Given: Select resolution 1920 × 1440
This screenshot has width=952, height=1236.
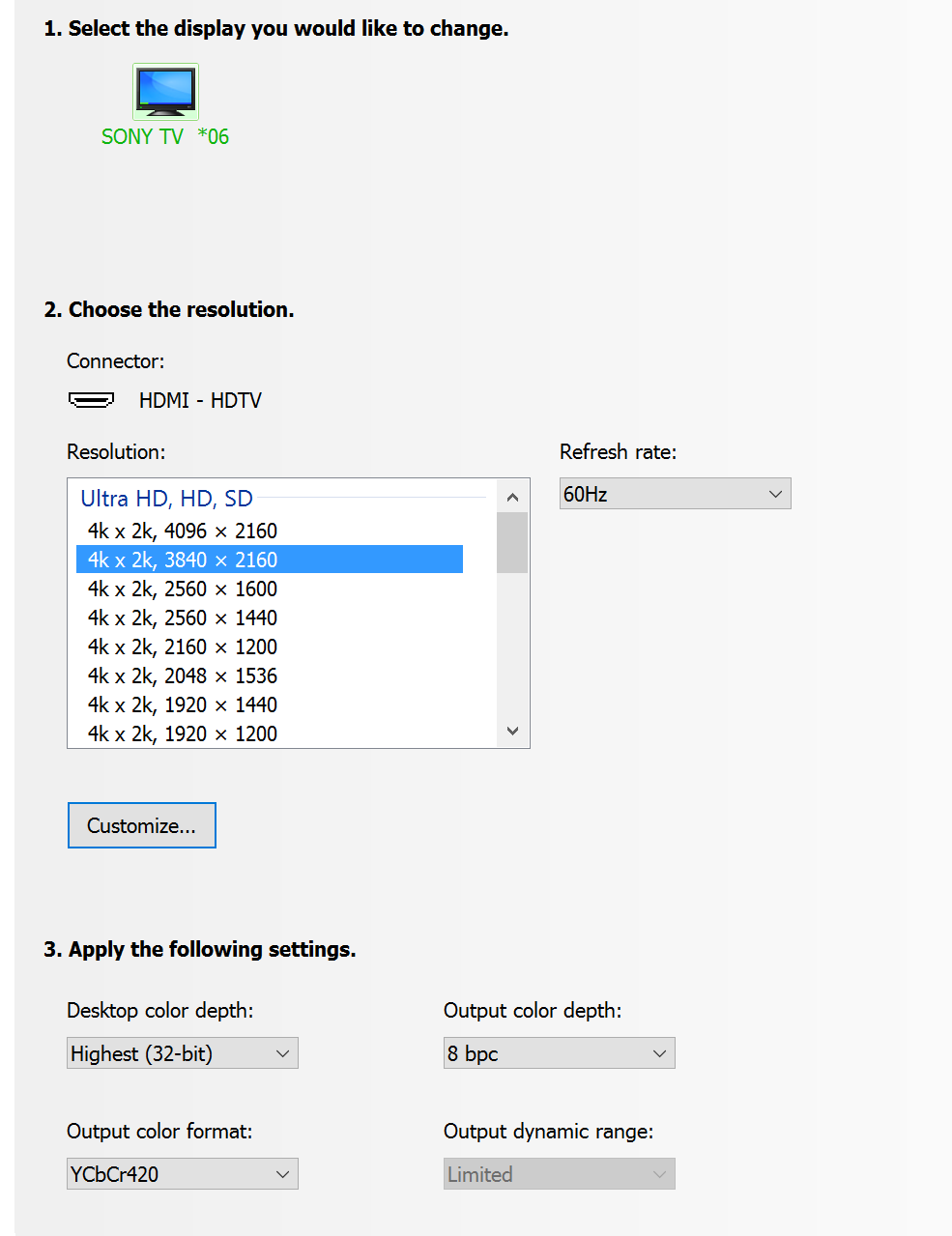Looking at the screenshot, I should (182, 704).
